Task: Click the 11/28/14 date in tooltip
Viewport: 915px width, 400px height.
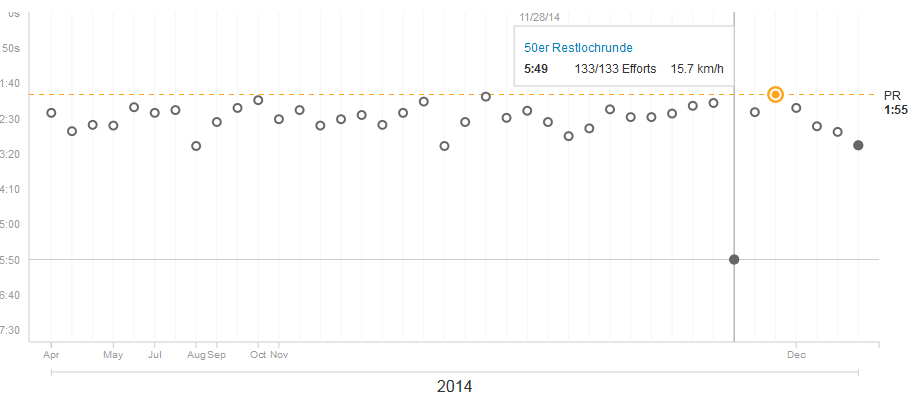Action: coord(538,17)
